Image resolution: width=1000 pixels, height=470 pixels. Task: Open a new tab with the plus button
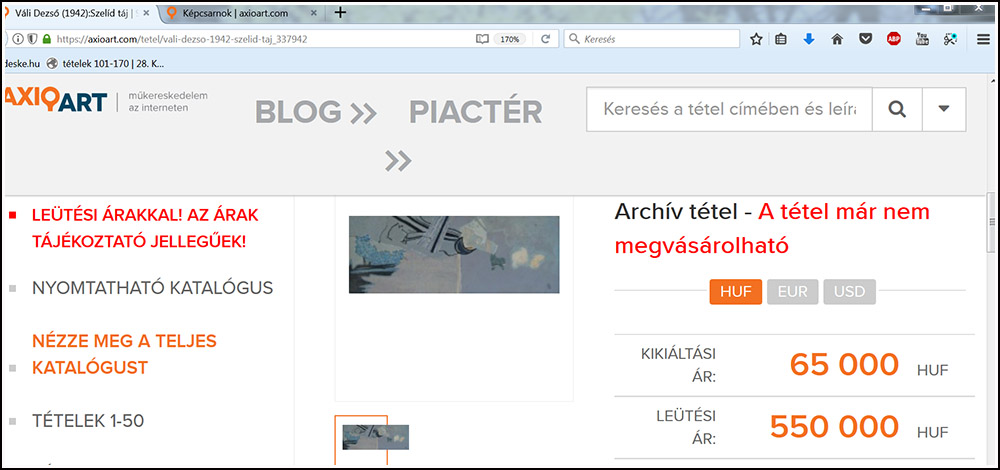tap(341, 12)
